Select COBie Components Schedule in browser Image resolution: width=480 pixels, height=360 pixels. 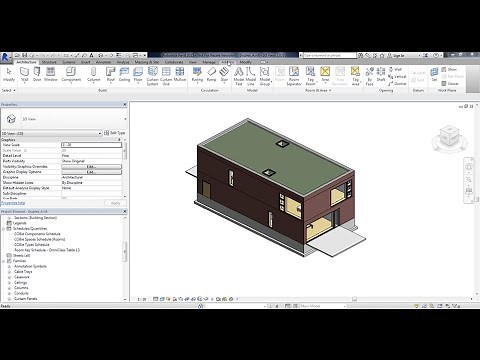(x=37, y=234)
